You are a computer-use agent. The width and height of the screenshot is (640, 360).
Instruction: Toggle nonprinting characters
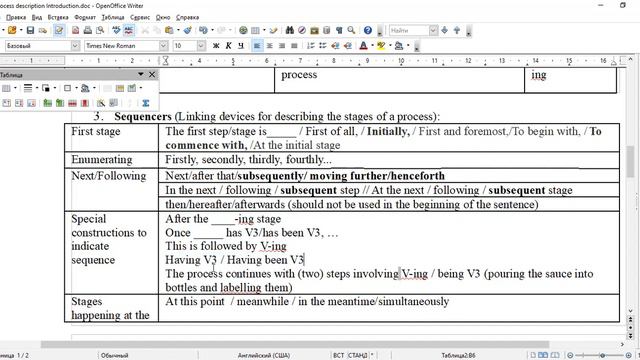339,30
